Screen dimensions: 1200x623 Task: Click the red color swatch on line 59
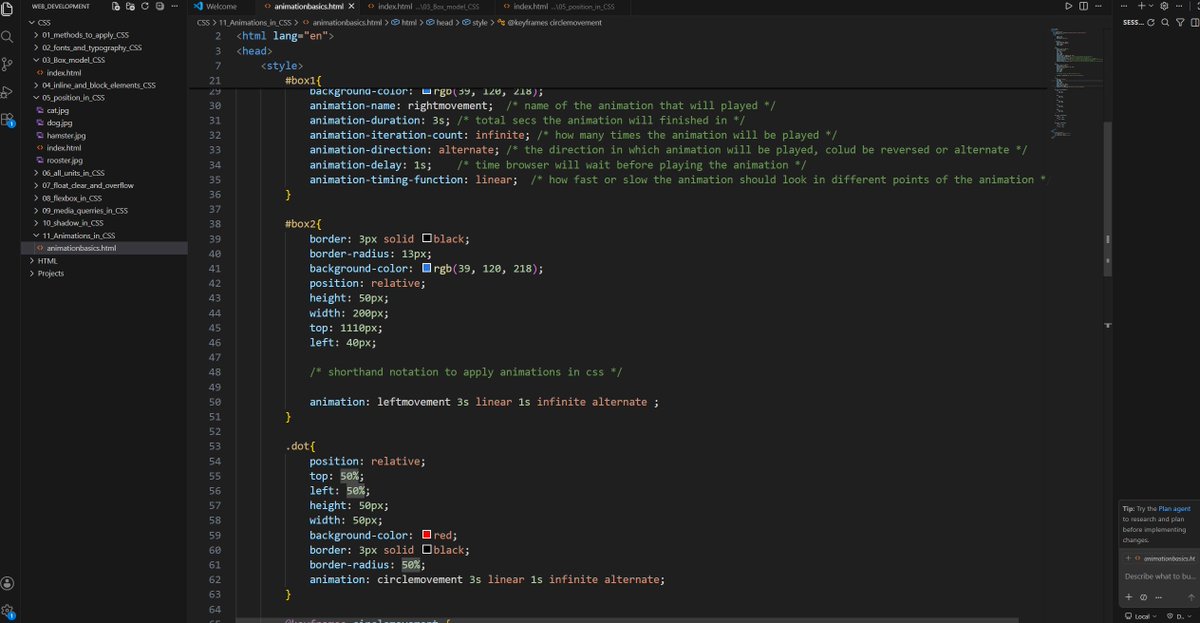427,535
